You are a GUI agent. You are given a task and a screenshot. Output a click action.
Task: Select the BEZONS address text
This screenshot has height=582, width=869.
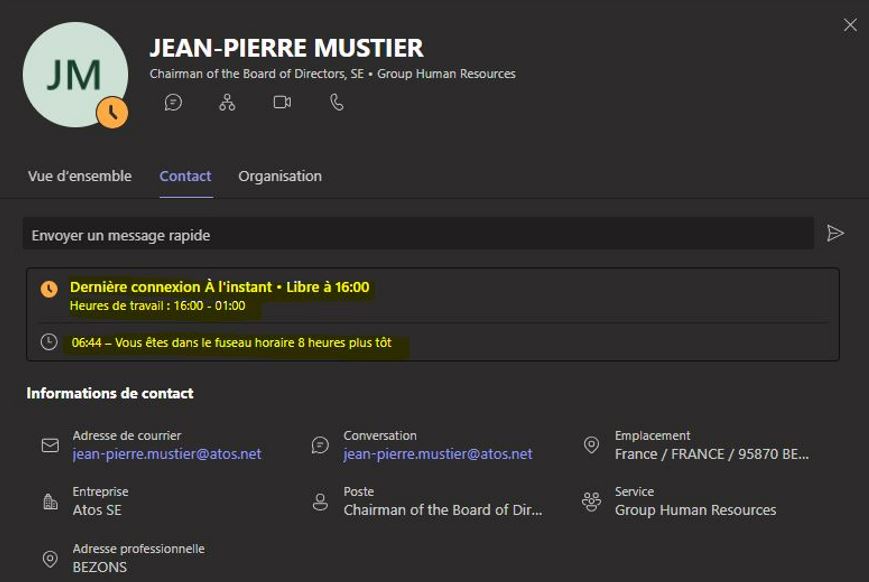coord(100,567)
